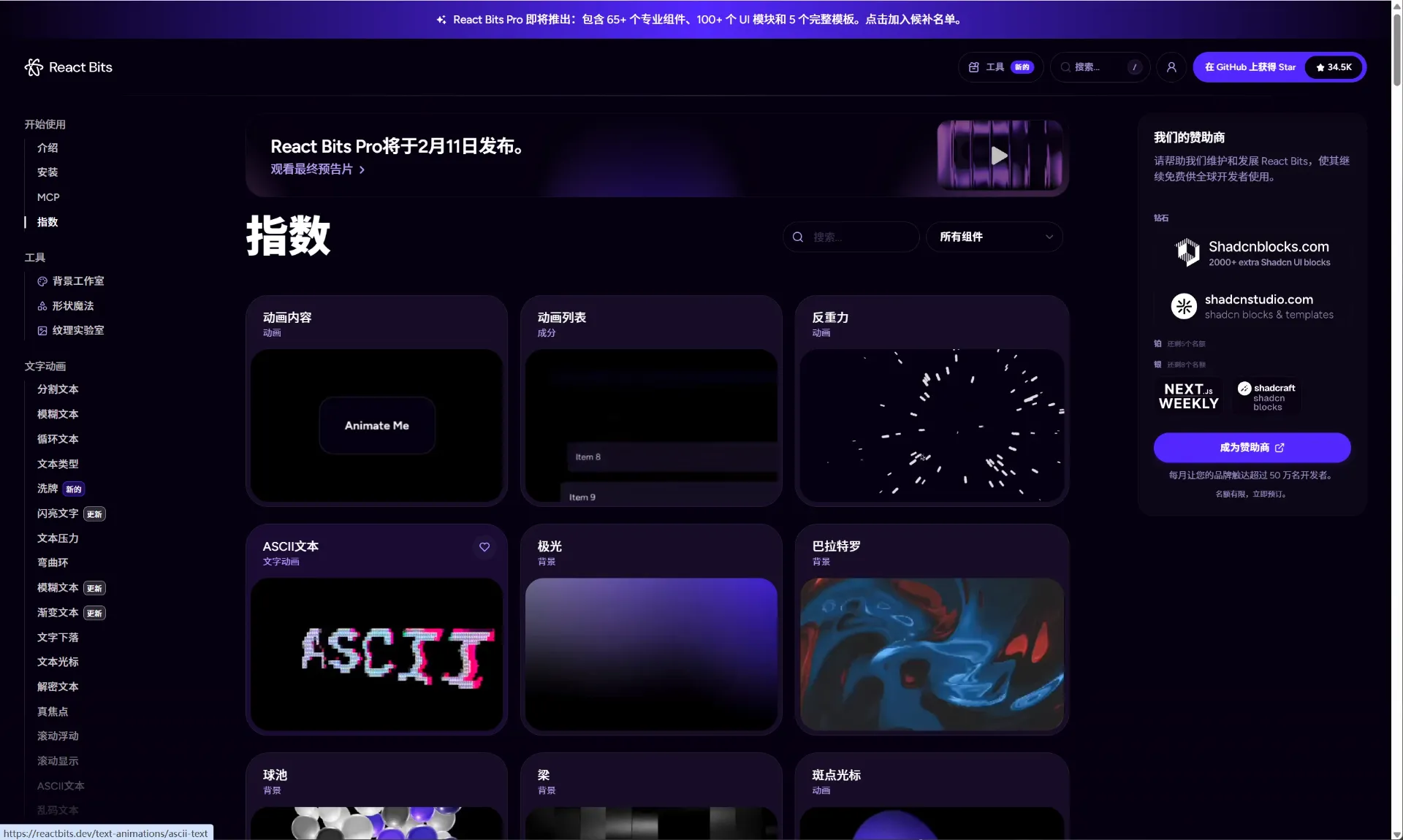Click the Shadcnblocks.com sponsor logo
The width and height of the screenshot is (1403, 840).
tap(1187, 253)
